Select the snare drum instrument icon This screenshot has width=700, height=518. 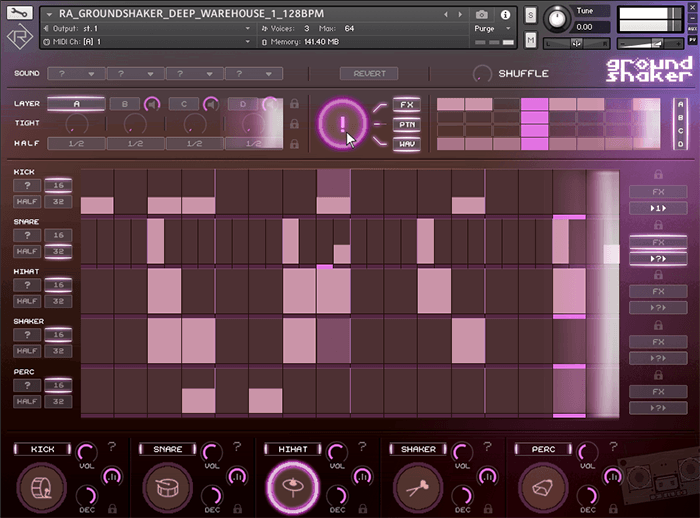(x=167, y=487)
